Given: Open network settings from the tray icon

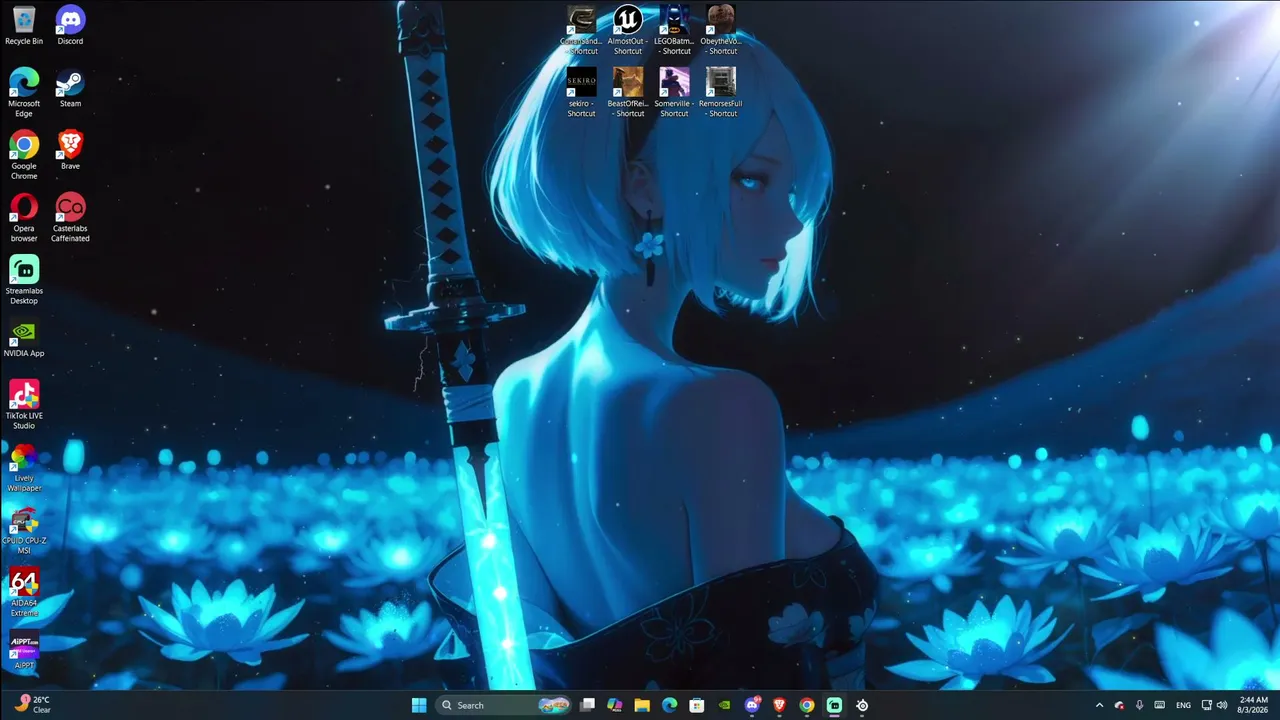Looking at the screenshot, I should pos(1207,705).
